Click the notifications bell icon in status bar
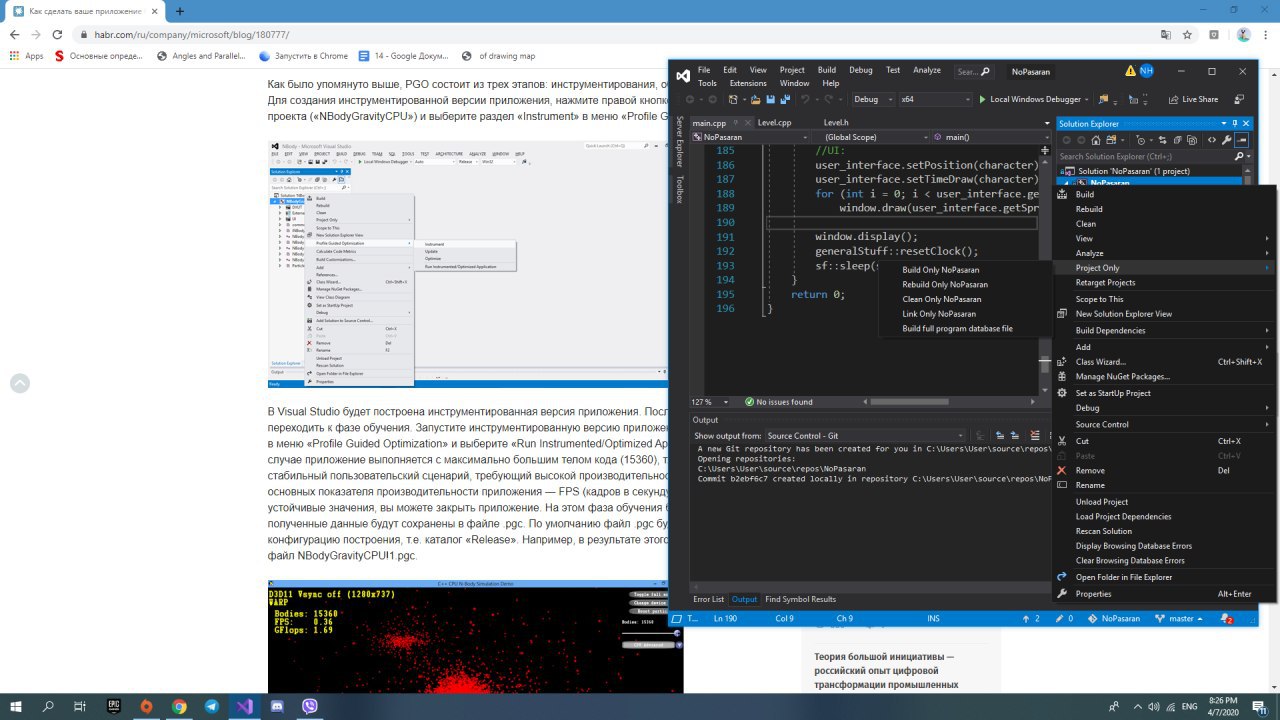Viewport: 1280px width, 720px height. (1227, 619)
